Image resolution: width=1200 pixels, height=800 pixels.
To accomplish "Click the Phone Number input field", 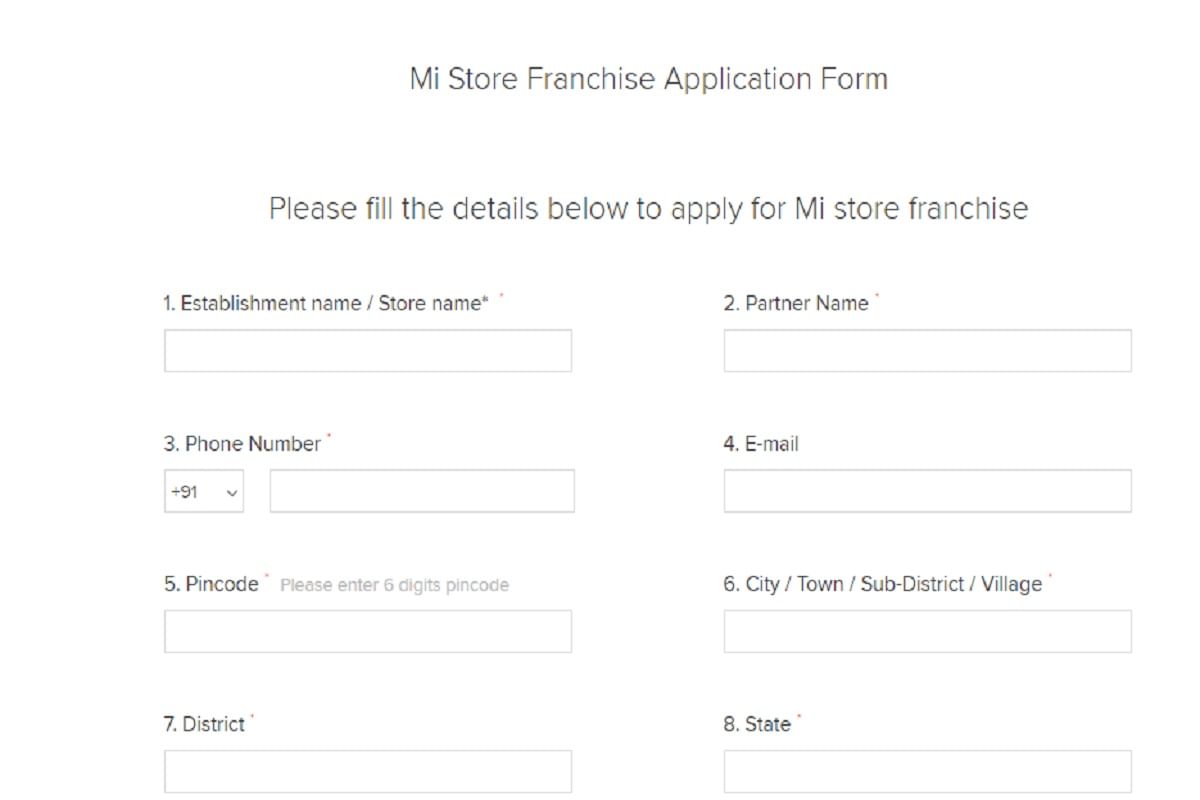I will pyautogui.click(x=422, y=490).
